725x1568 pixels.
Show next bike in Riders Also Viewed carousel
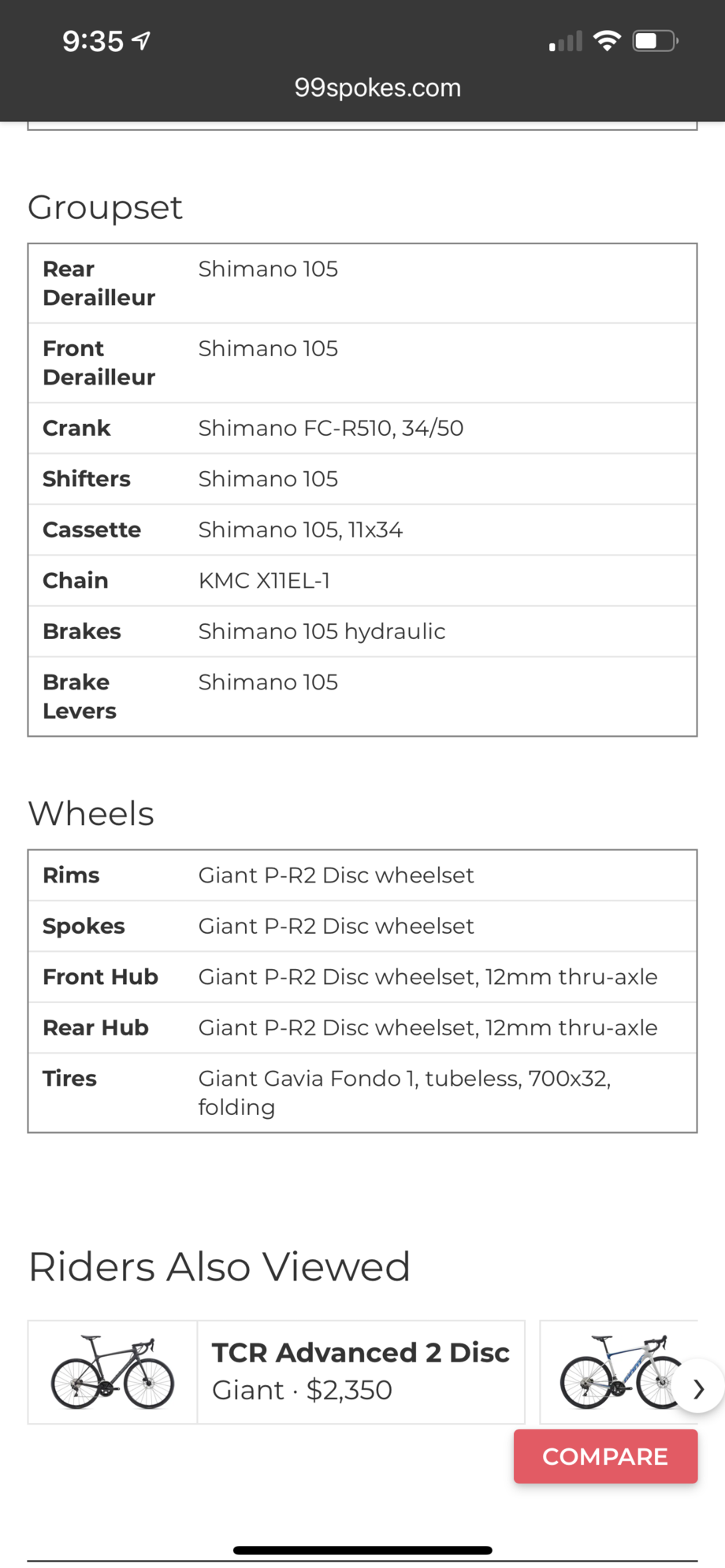[698, 1388]
